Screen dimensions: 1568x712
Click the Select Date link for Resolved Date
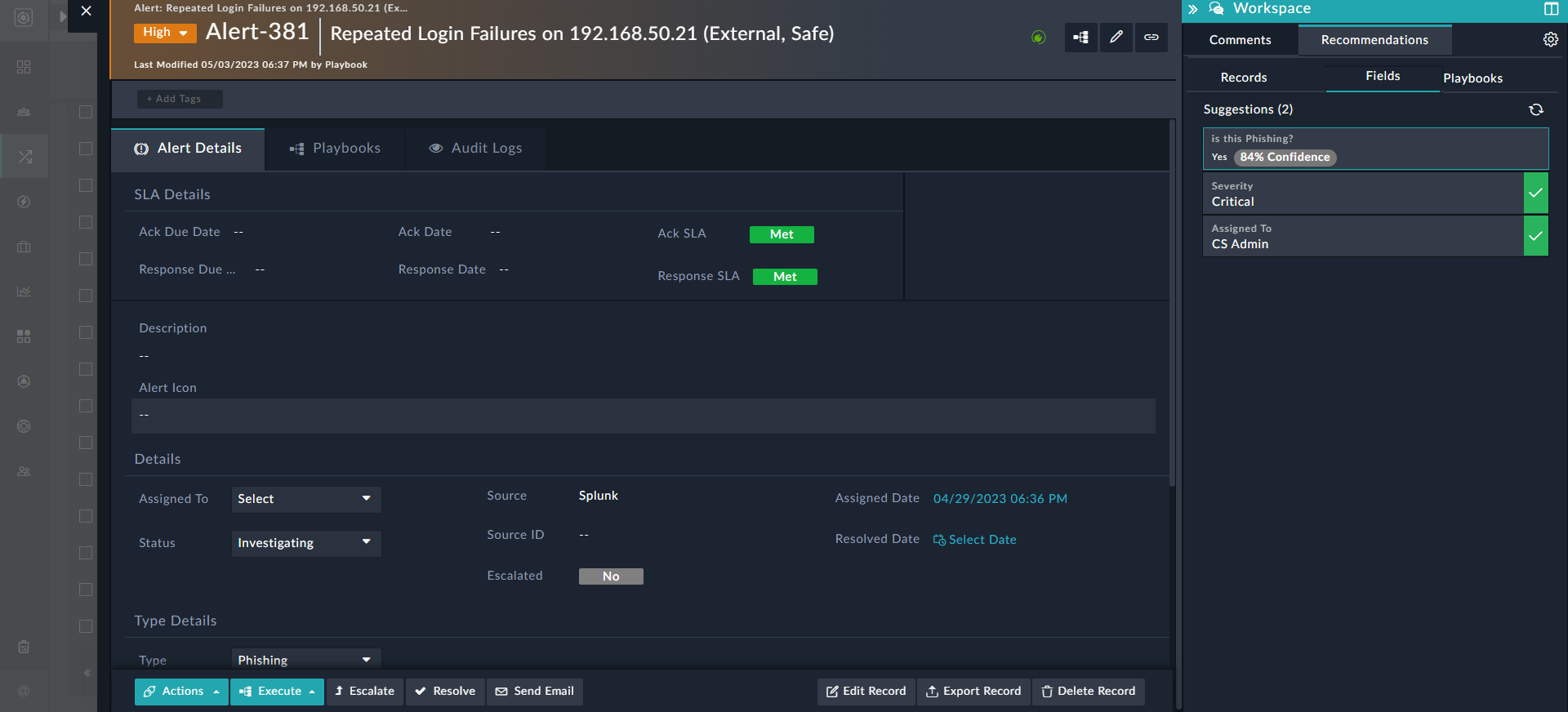[x=982, y=540]
